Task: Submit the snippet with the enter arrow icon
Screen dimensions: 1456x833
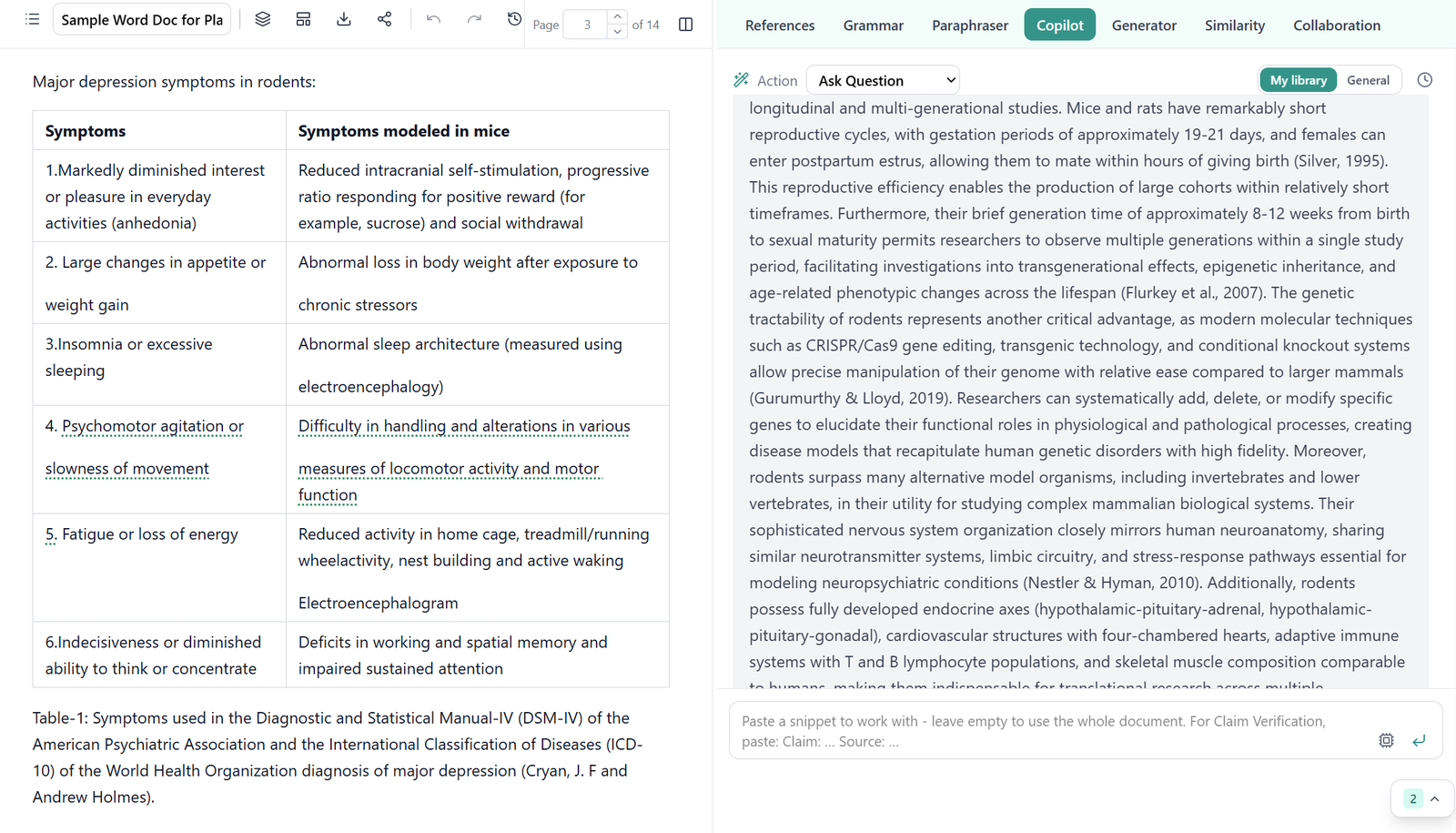Action: tap(1419, 741)
